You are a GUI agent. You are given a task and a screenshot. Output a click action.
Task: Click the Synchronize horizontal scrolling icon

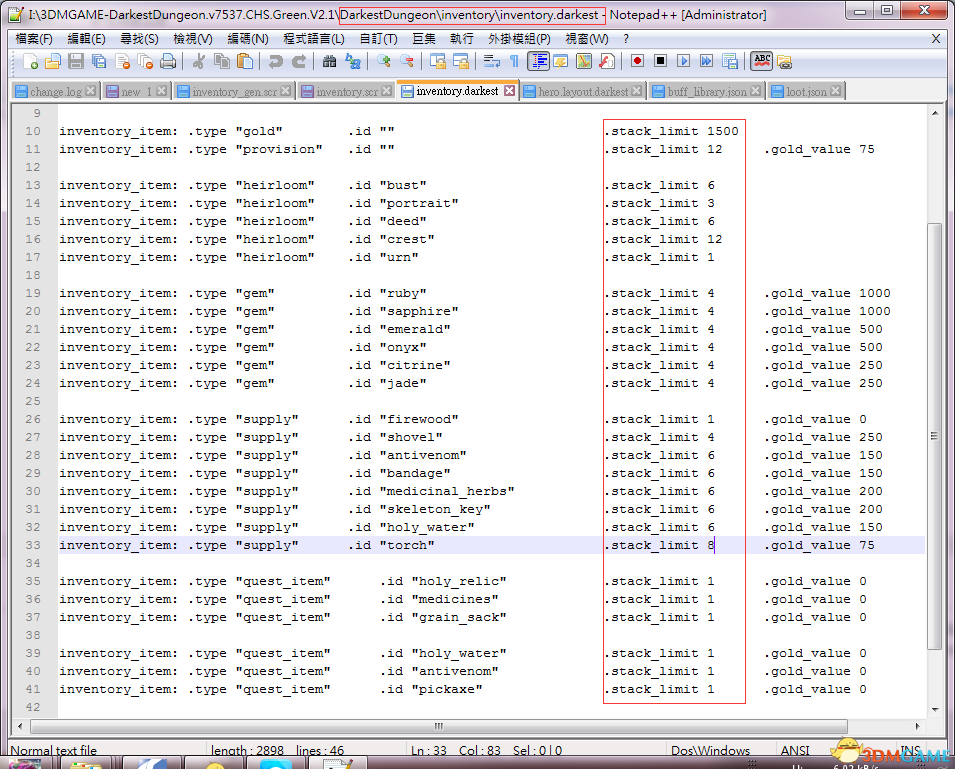[x=460, y=61]
